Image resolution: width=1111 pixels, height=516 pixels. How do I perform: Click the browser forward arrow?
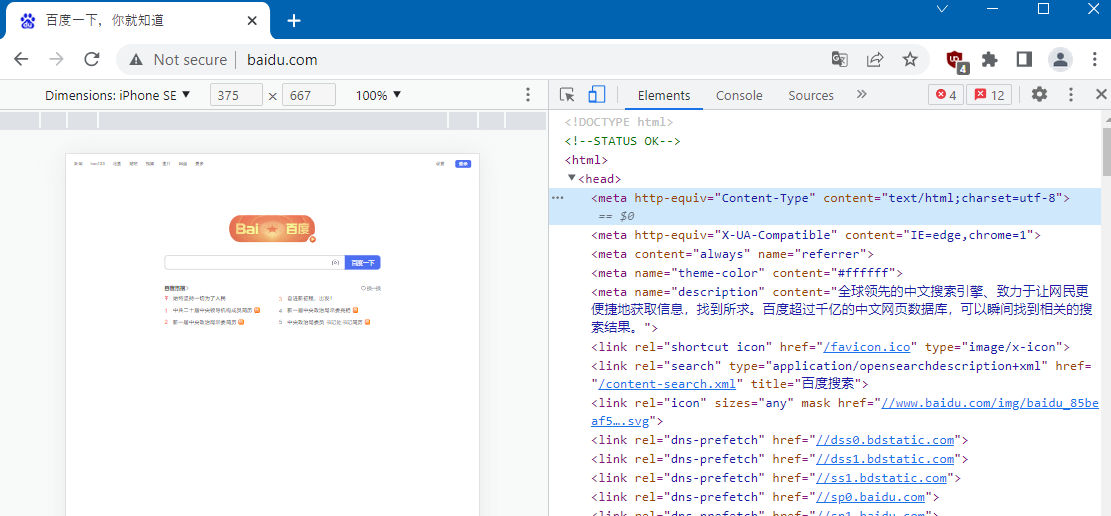[56, 60]
